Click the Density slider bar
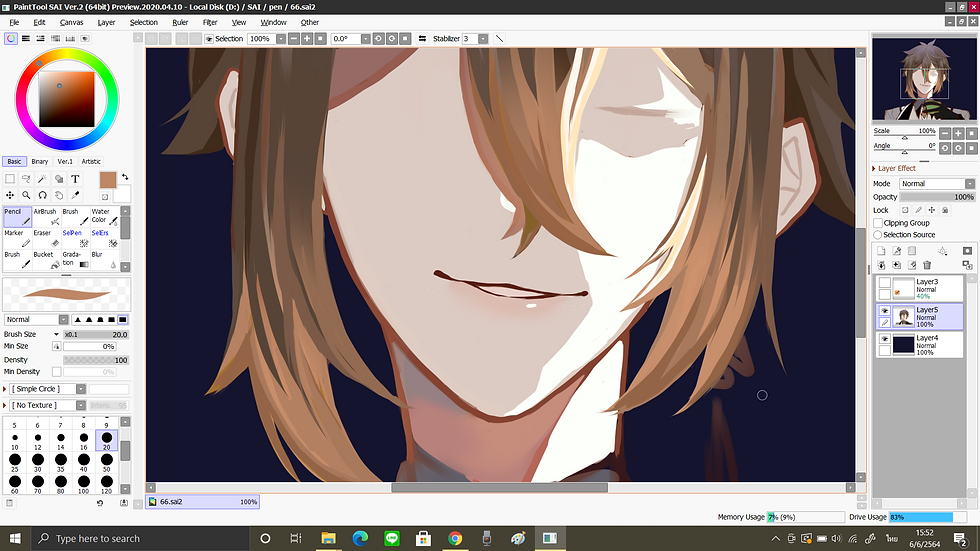Screen dimensions: 980x551 [x=96, y=360]
